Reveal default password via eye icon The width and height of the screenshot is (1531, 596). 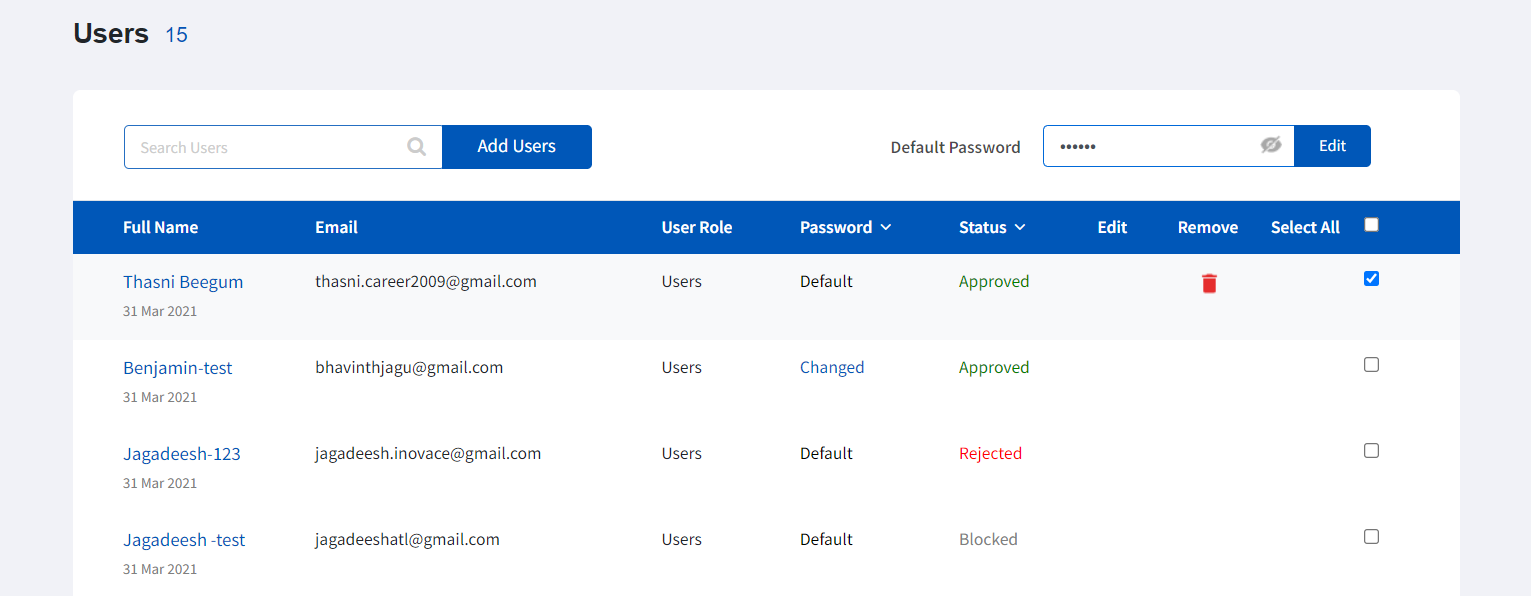point(1271,146)
